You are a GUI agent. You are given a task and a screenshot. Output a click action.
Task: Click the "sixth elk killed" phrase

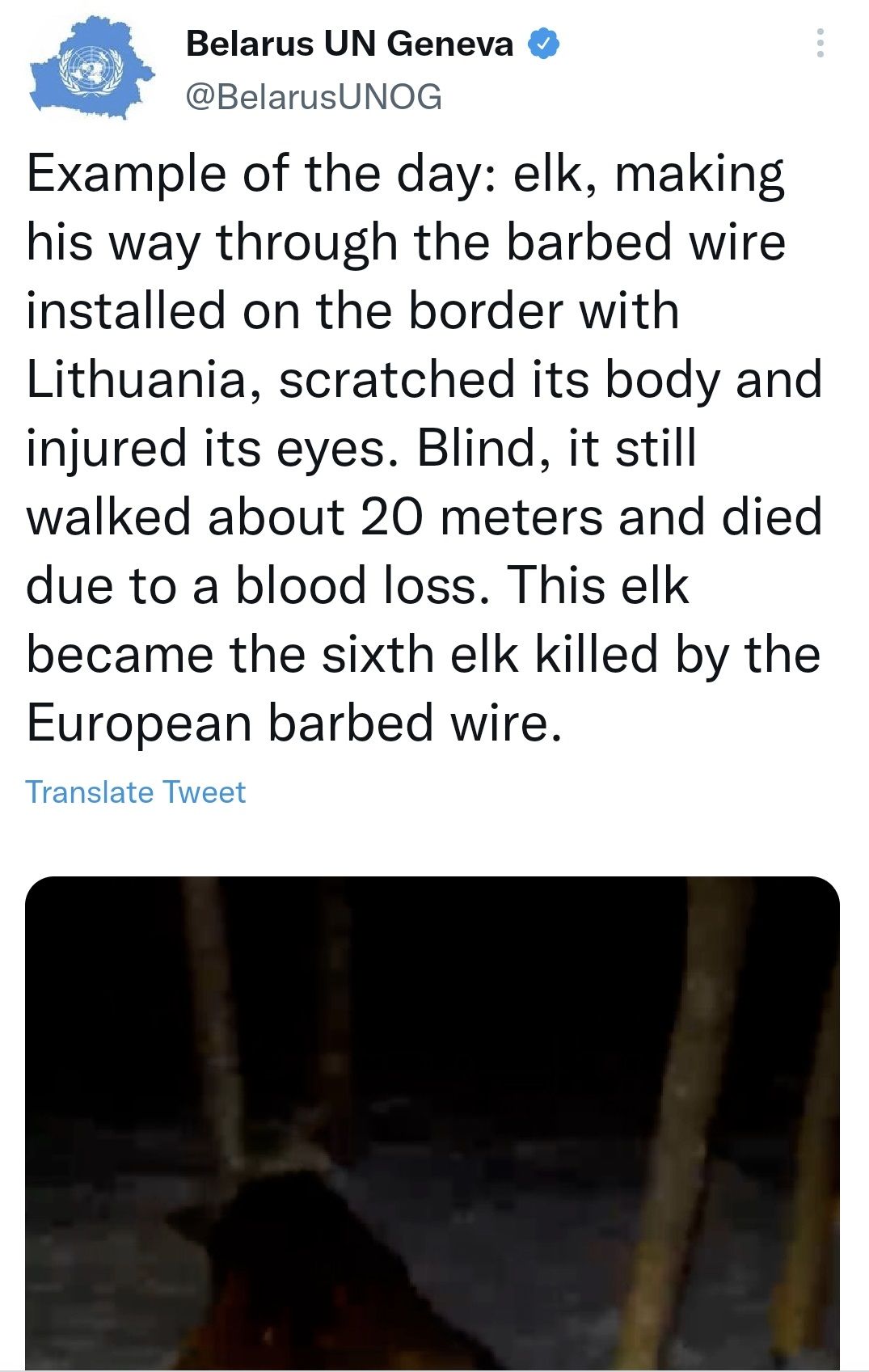[490, 654]
